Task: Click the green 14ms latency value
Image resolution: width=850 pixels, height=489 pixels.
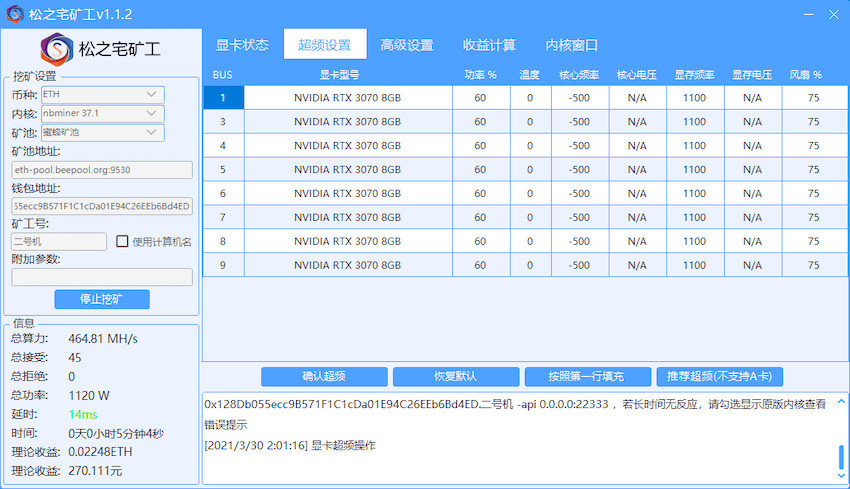Action: coord(83,415)
